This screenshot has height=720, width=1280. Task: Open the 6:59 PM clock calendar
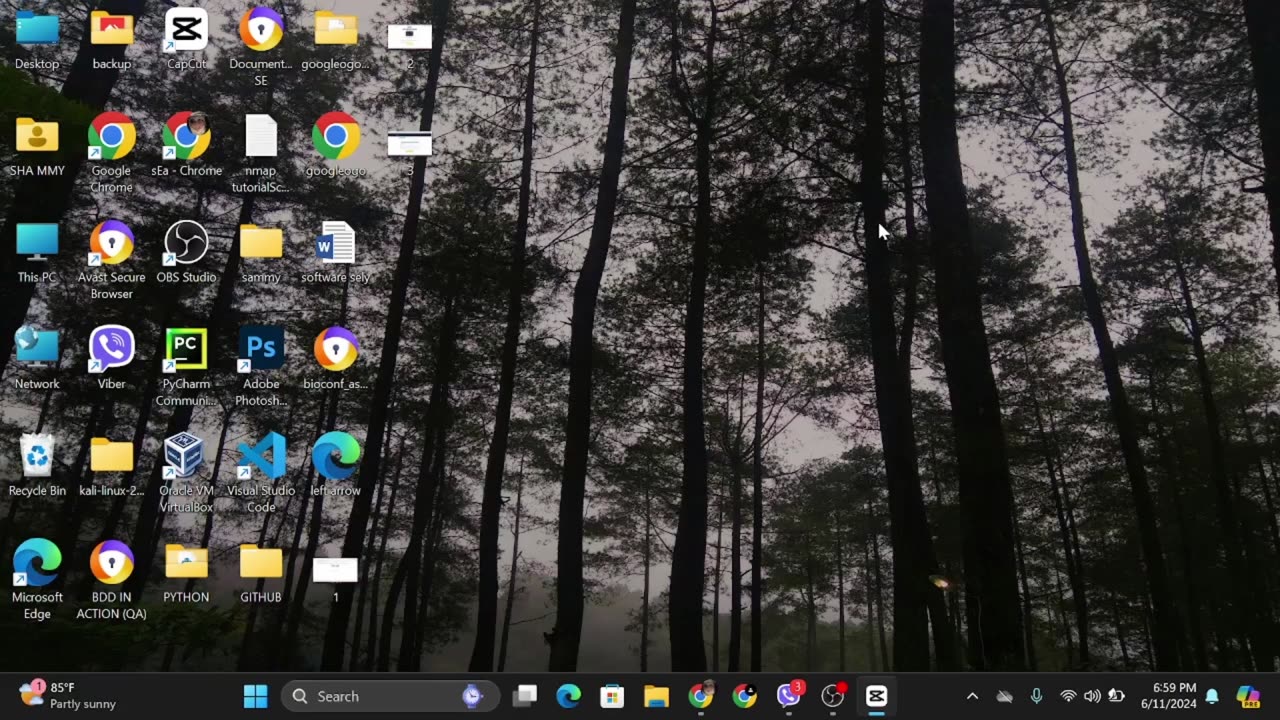(1168, 696)
